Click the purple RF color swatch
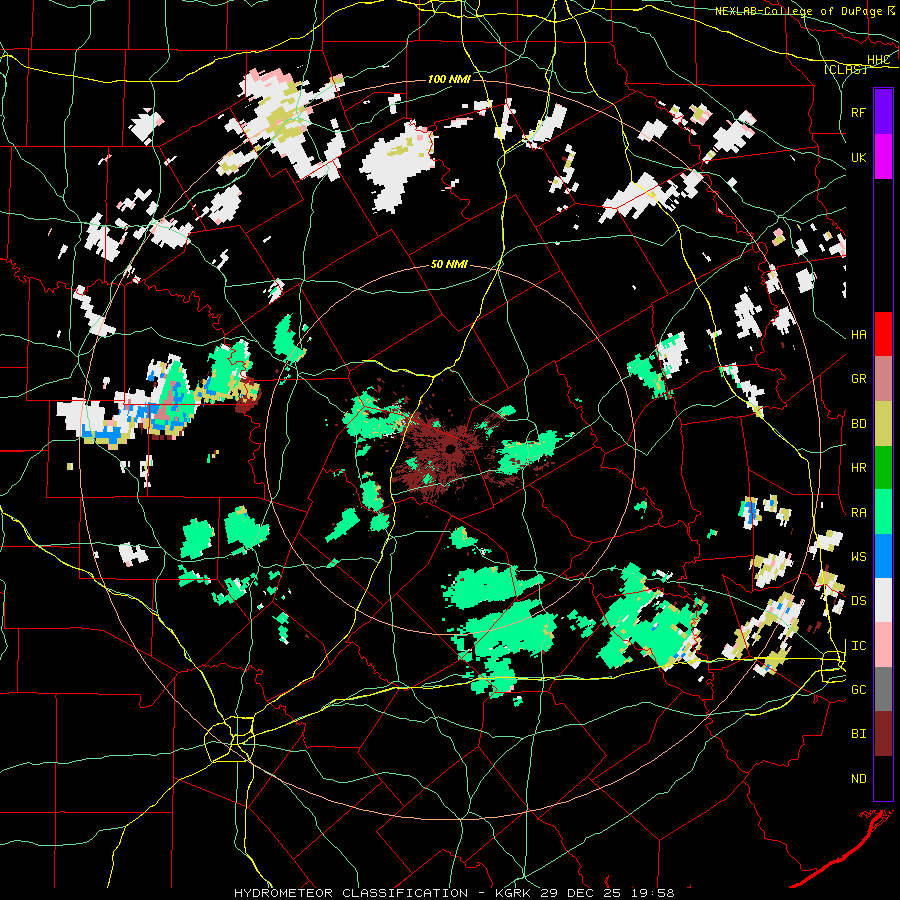The width and height of the screenshot is (900, 900). (x=883, y=112)
